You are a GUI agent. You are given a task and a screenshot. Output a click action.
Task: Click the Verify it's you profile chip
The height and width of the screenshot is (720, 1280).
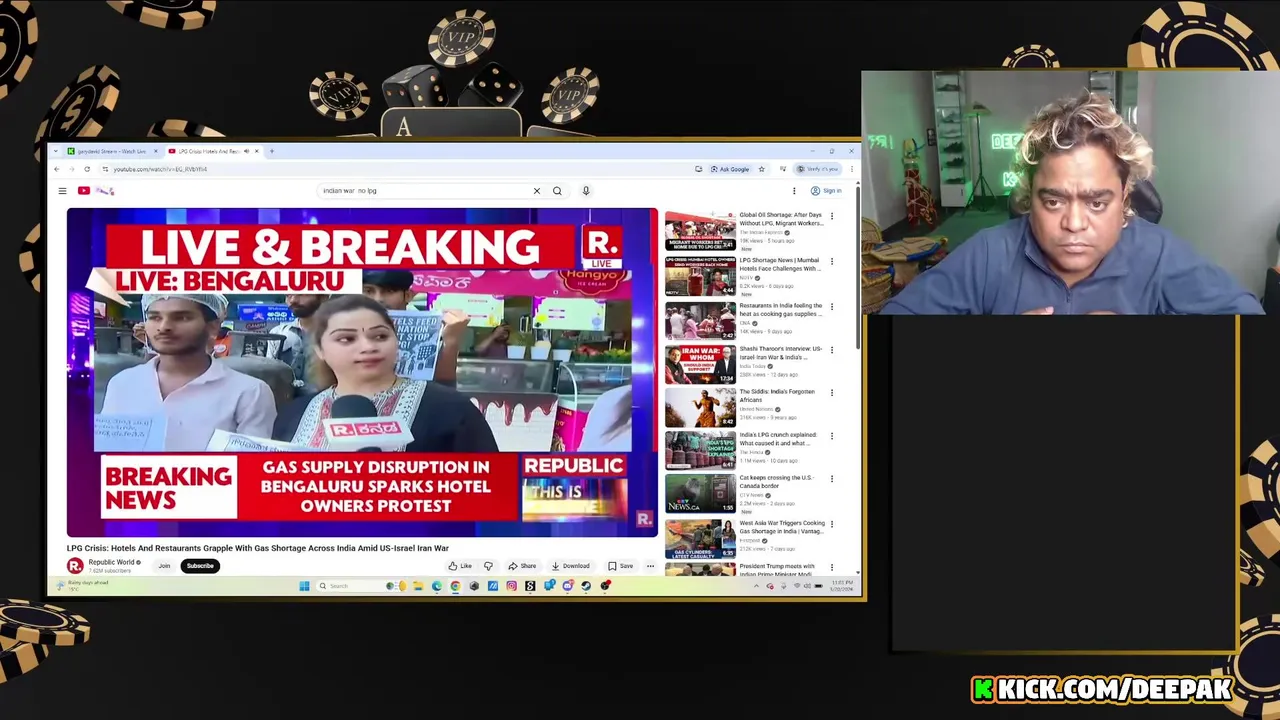point(819,169)
